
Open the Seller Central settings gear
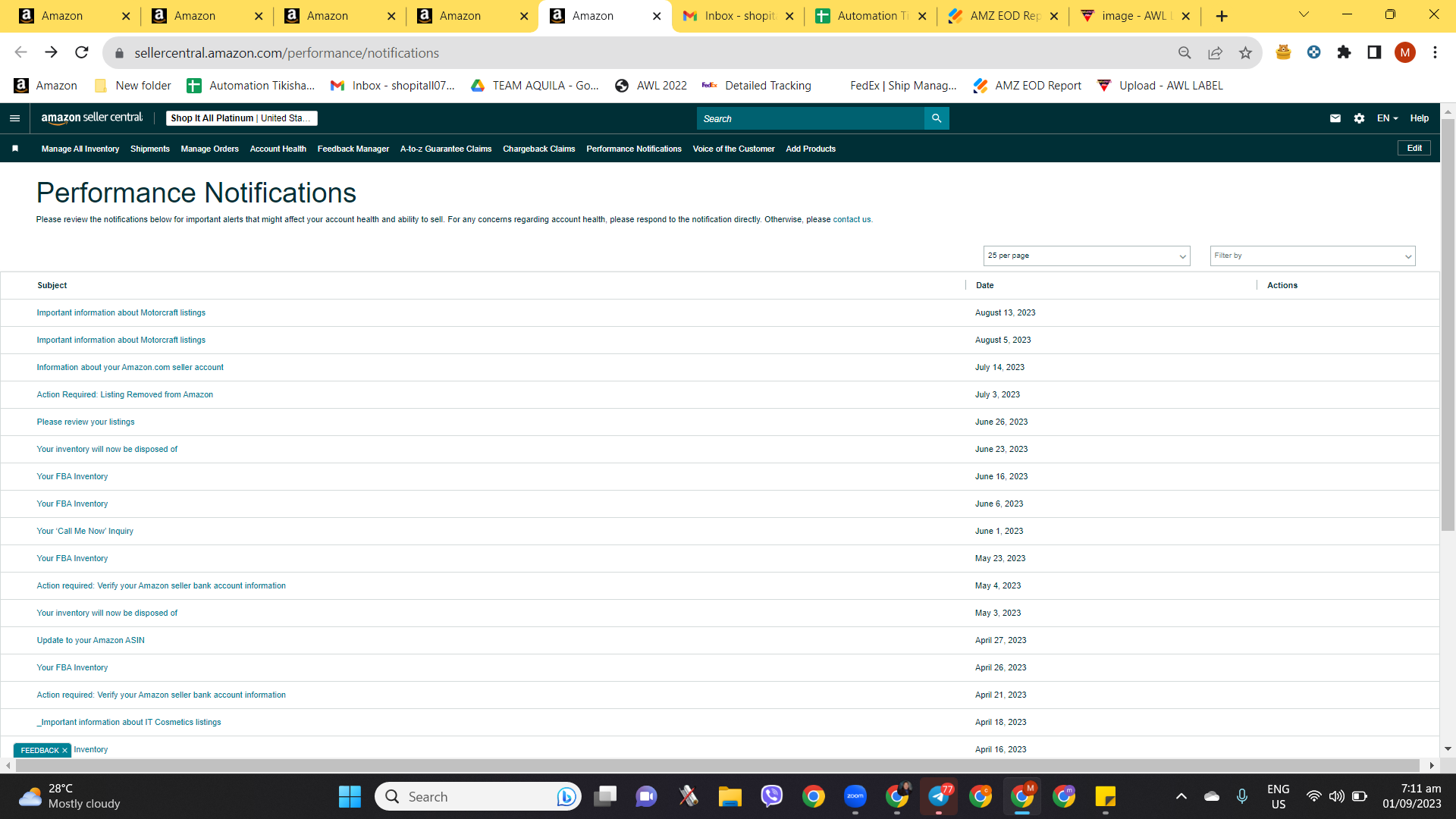1359,118
